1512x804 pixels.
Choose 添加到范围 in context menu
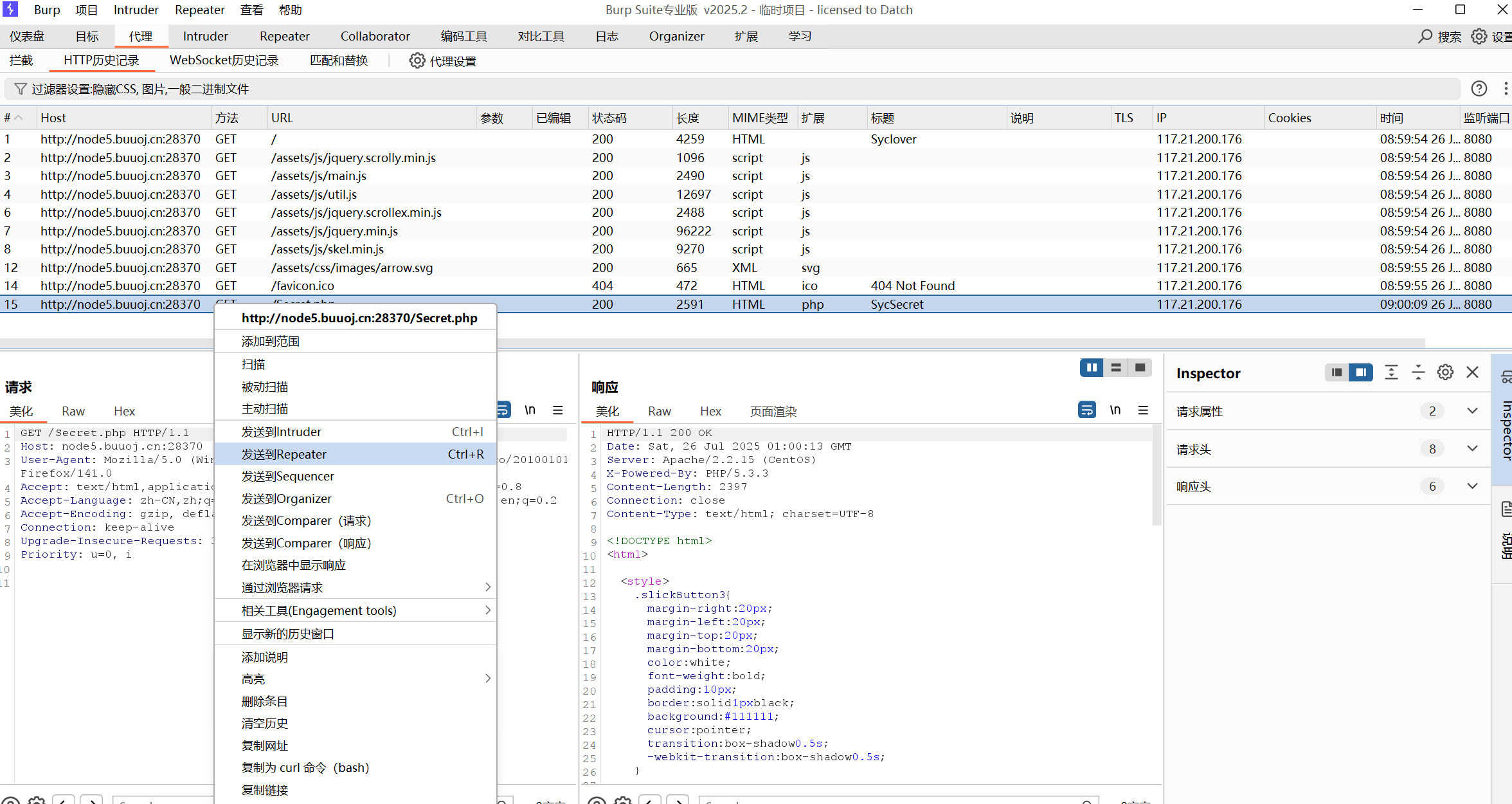pyautogui.click(x=355, y=341)
